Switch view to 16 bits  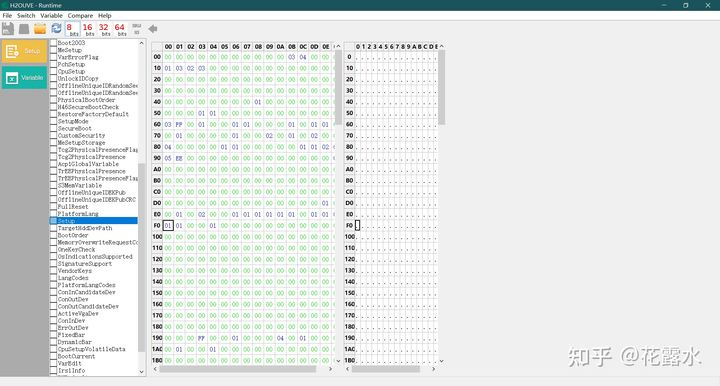[x=88, y=29]
